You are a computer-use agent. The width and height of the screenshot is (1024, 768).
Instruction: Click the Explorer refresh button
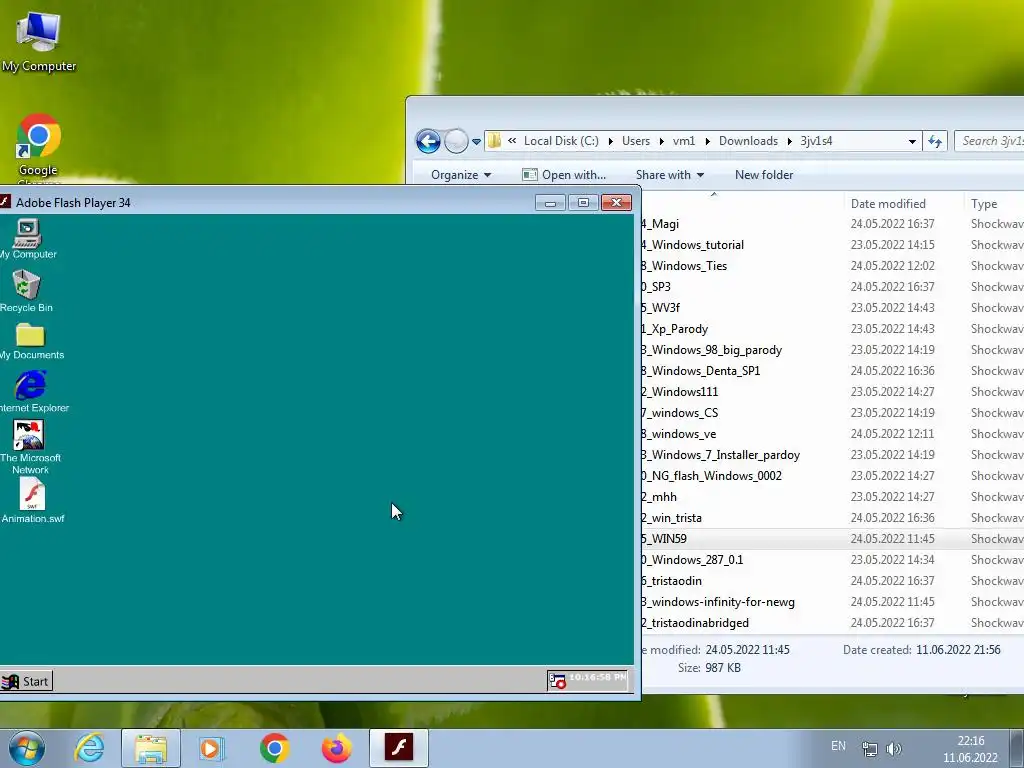pos(935,141)
